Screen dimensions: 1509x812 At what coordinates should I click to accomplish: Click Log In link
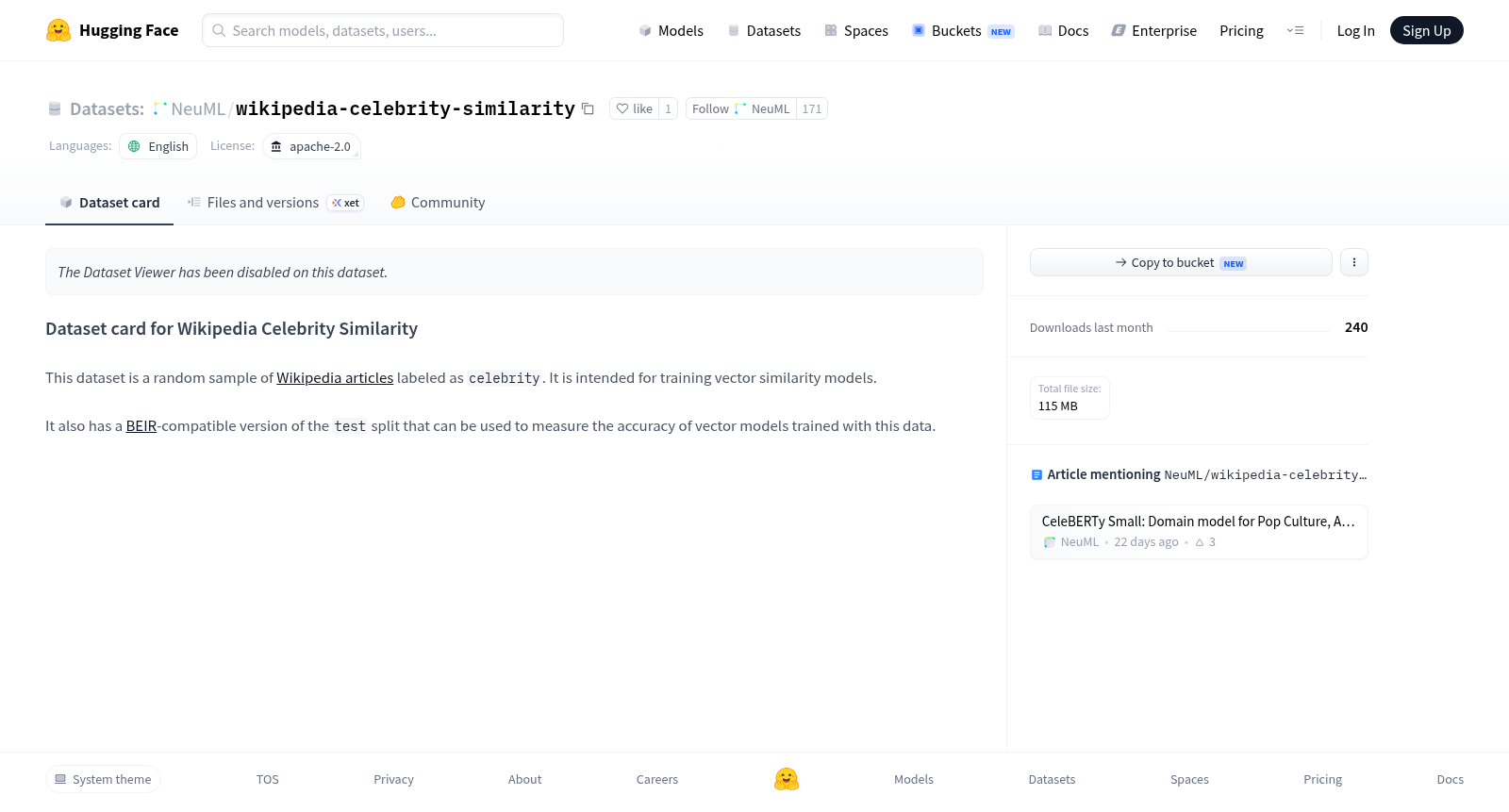click(1355, 30)
